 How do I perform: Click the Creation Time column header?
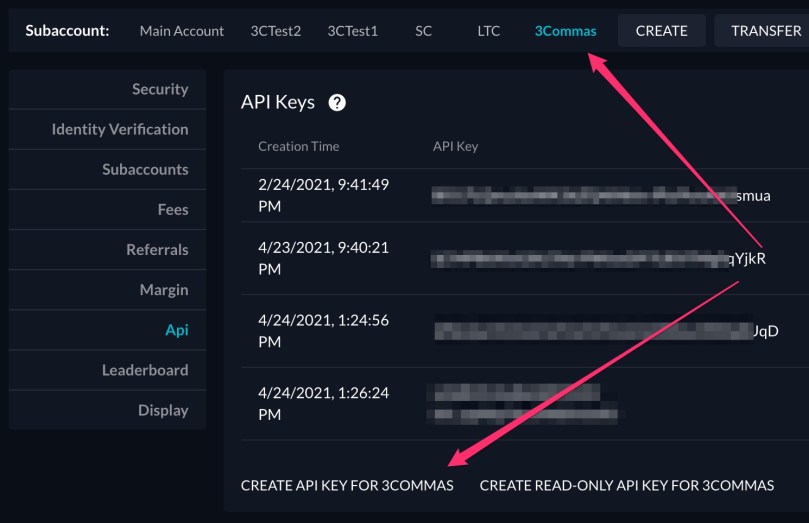(299, 146)
